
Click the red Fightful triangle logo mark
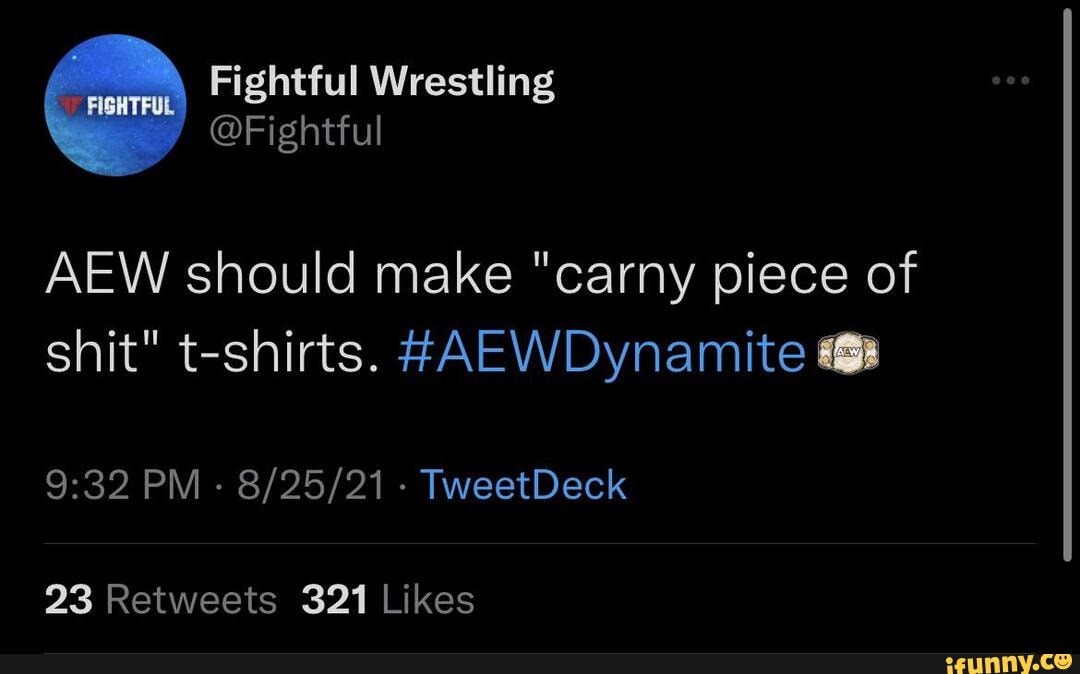click(x=68, y=105)
